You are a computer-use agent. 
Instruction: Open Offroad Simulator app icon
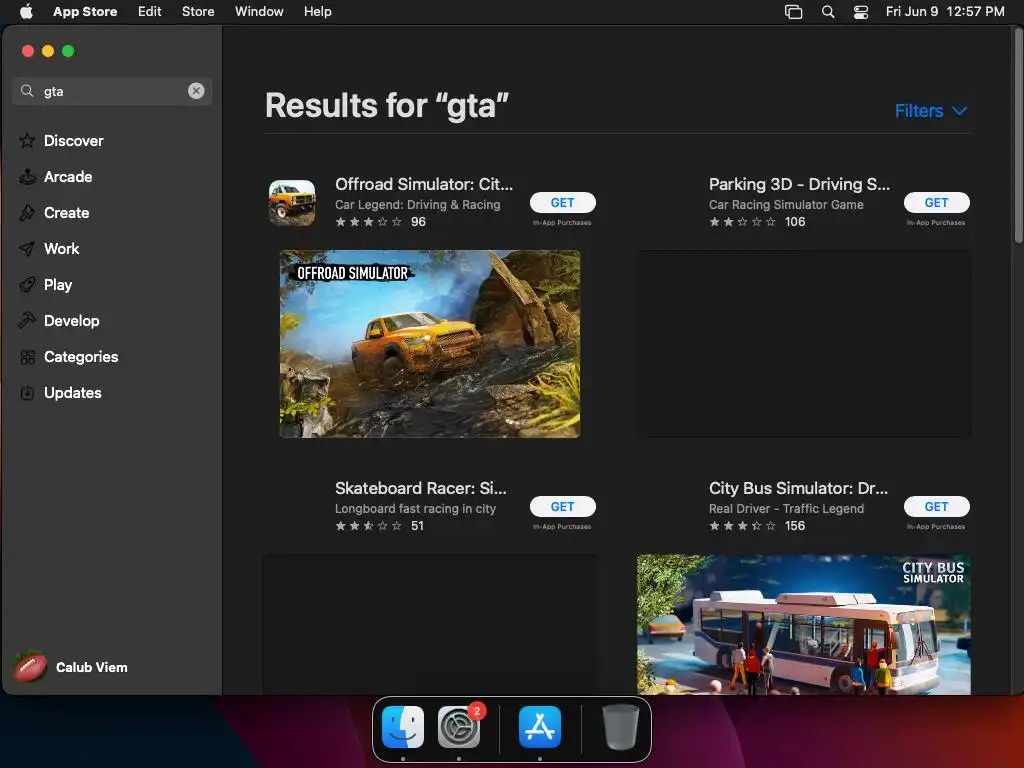pos(292,202)
